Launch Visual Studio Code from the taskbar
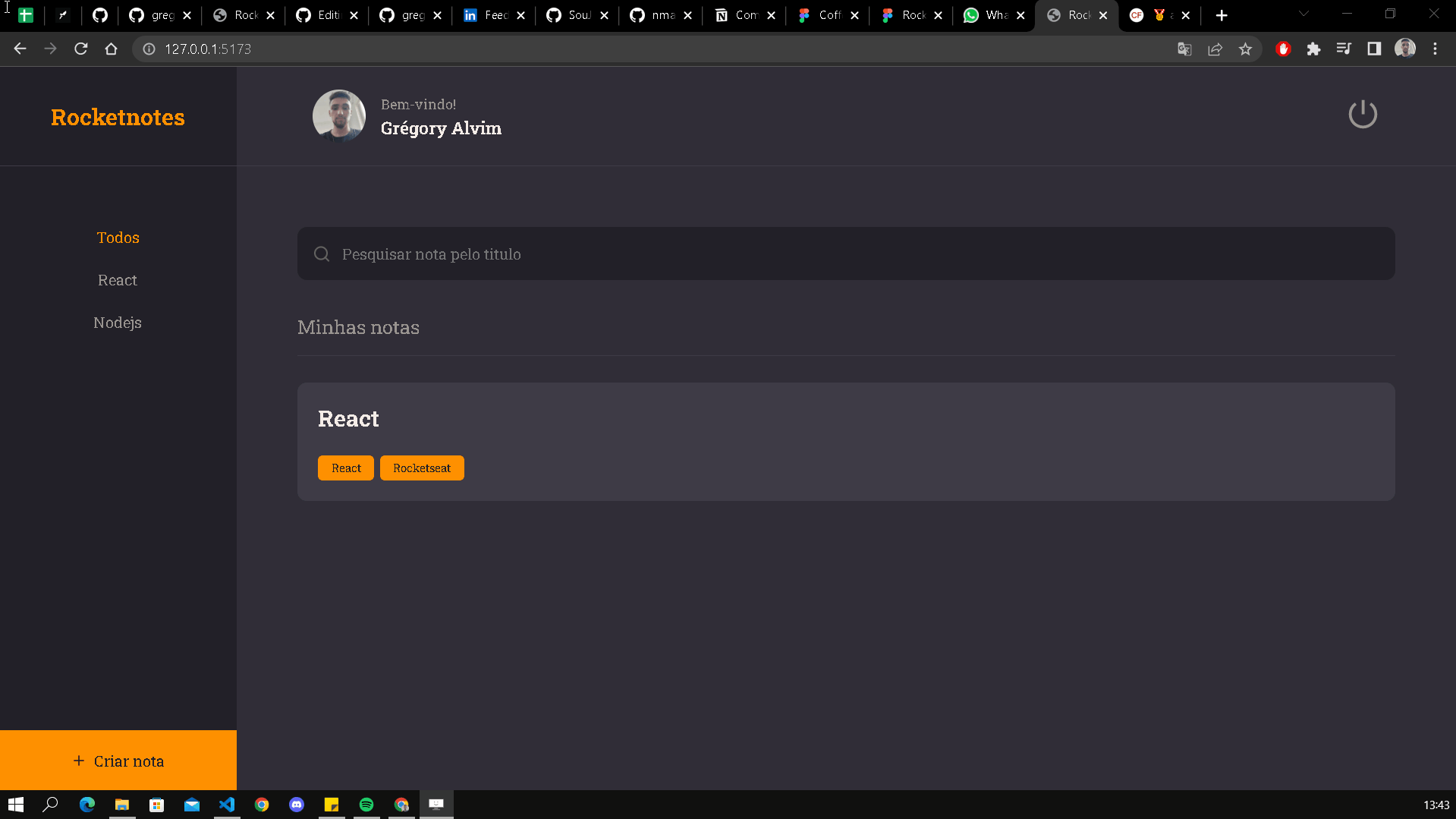This screenshot has height=819, width=1456. (x=227, y=805)
